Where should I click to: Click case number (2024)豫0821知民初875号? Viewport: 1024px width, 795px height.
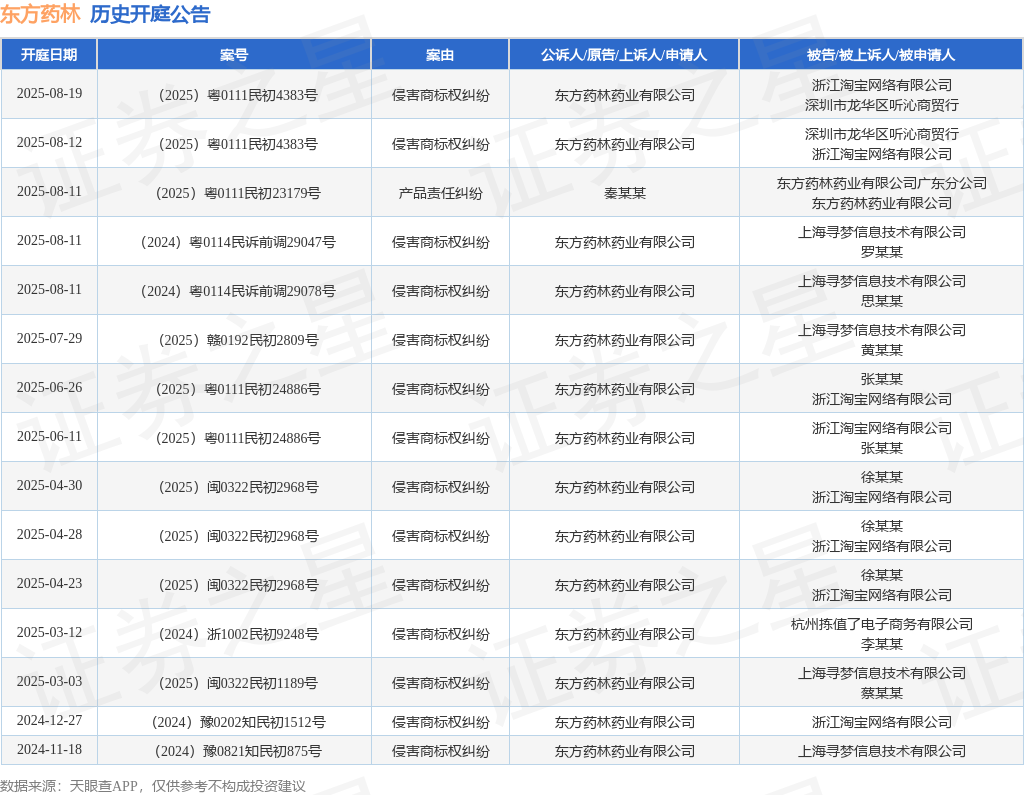[238, 751]
